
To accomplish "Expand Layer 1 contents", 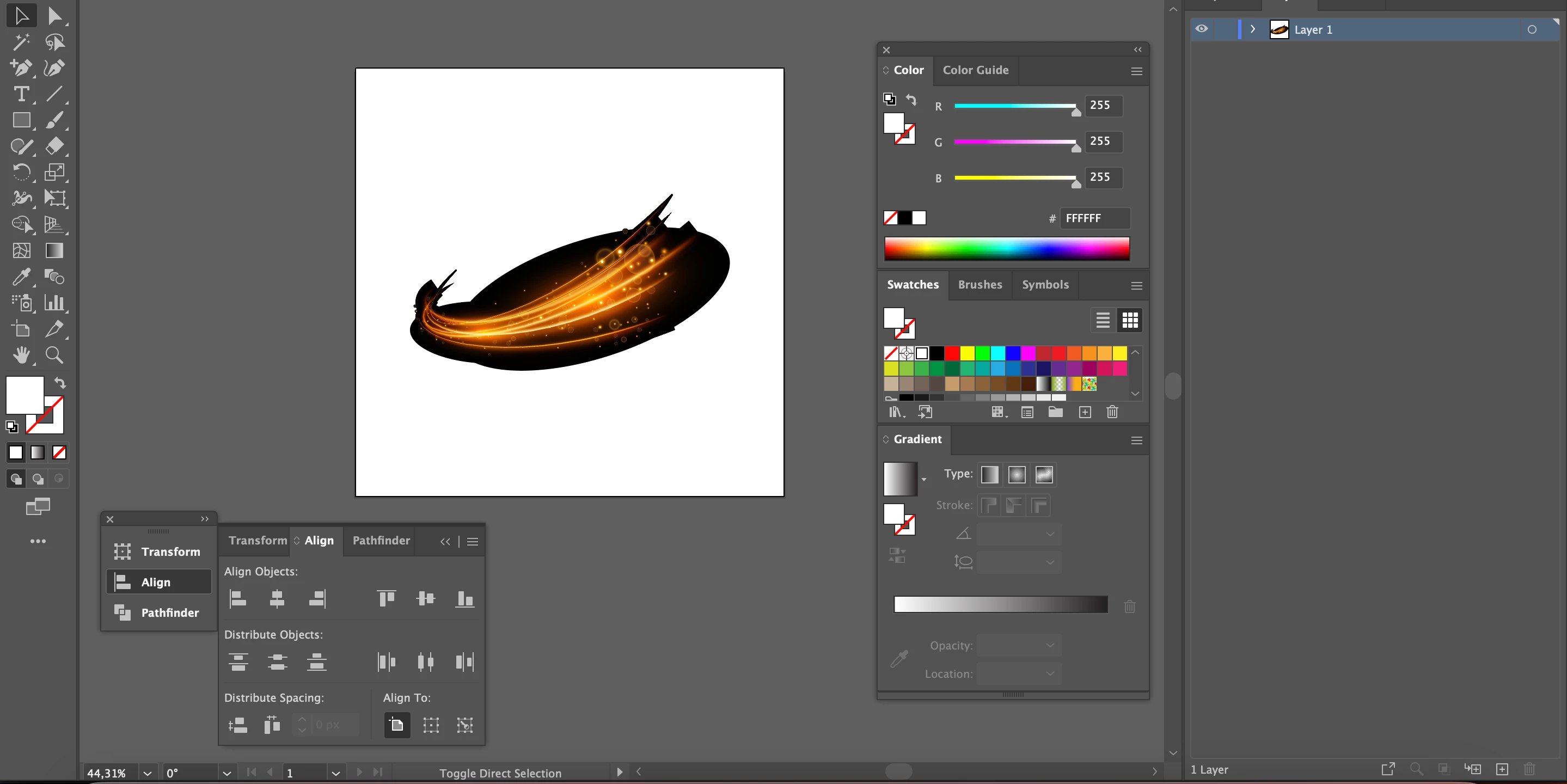I will (1252, 29).
